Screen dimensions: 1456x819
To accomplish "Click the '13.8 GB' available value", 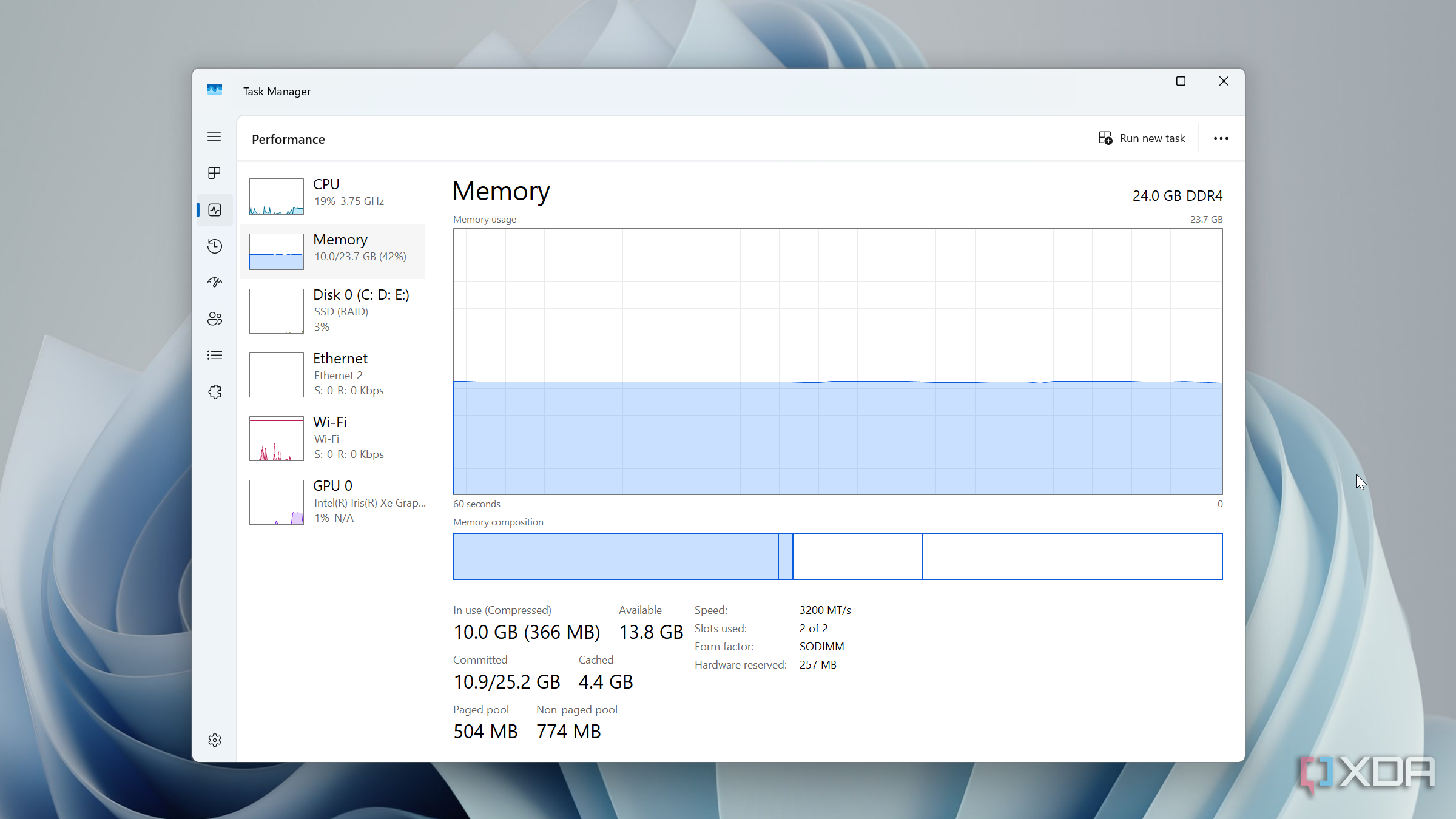I will (x=651, y=632).
